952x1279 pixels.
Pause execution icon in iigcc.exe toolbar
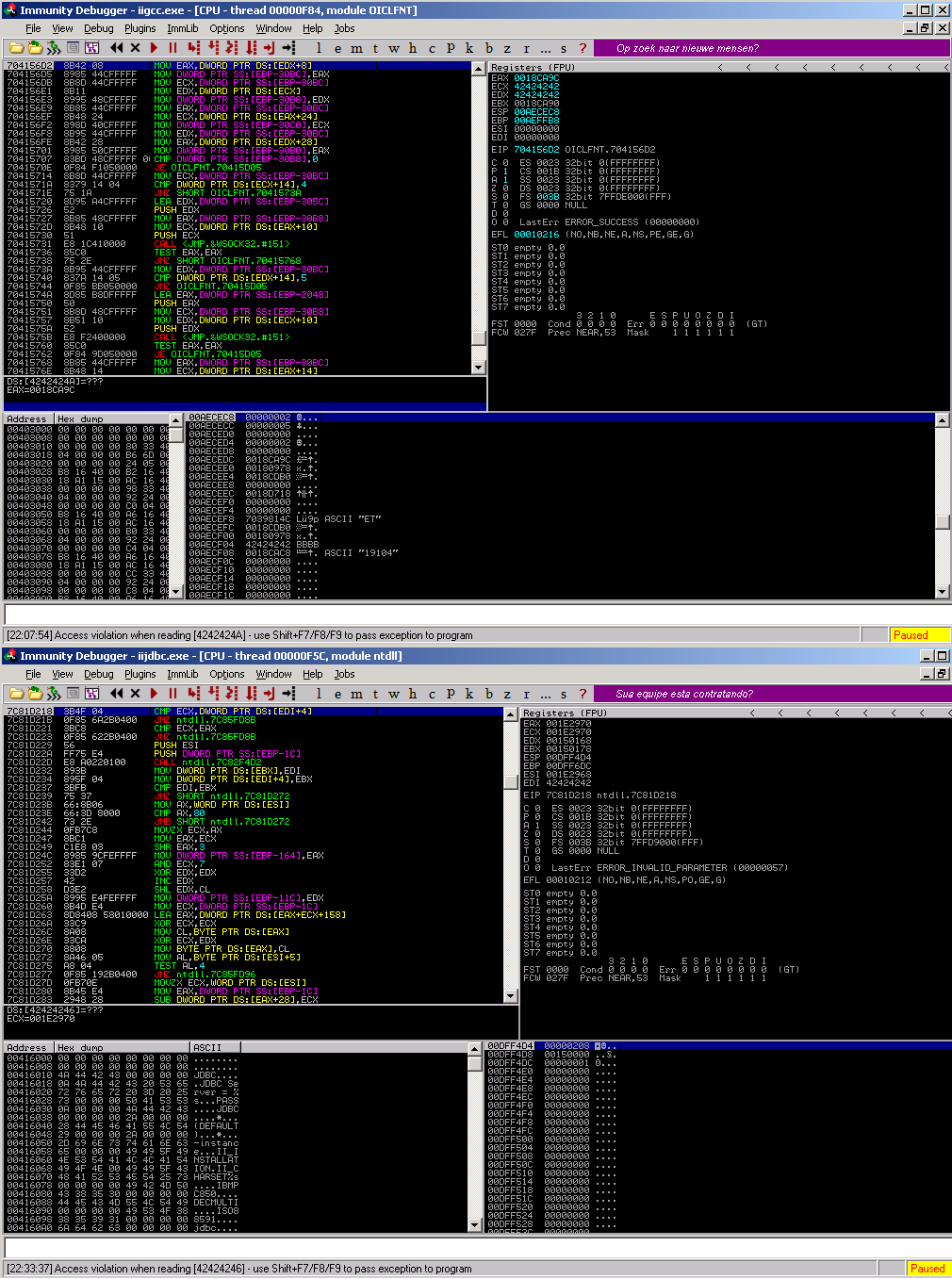click(x=172, y=48)
